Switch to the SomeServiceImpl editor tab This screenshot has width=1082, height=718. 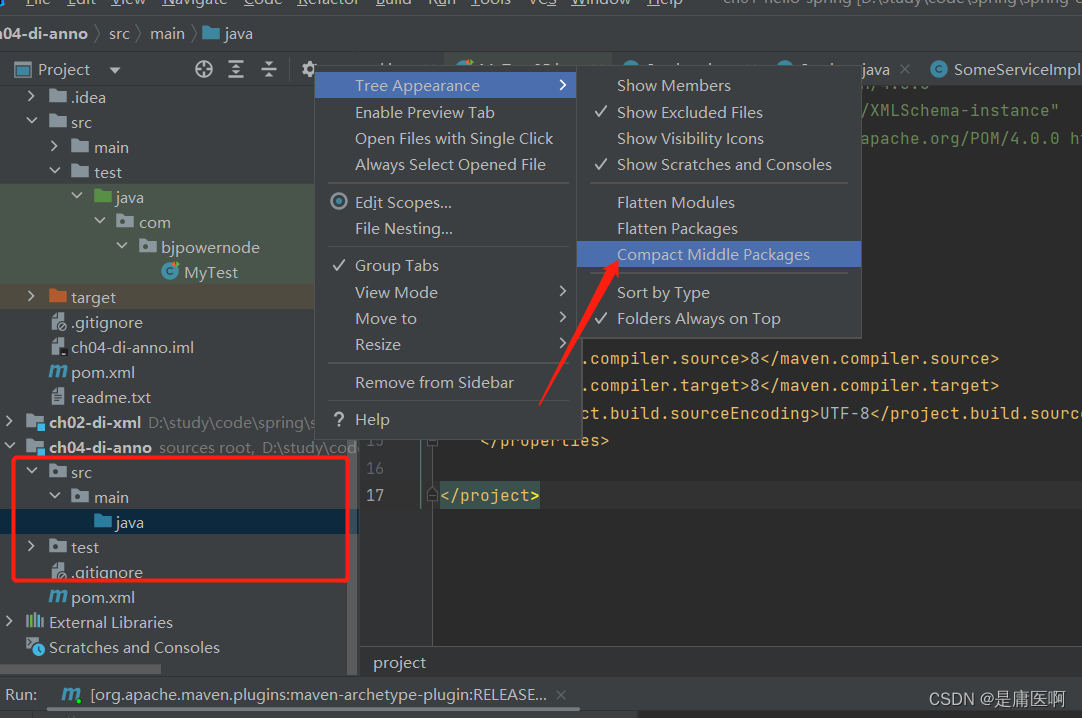point(1006,69)
